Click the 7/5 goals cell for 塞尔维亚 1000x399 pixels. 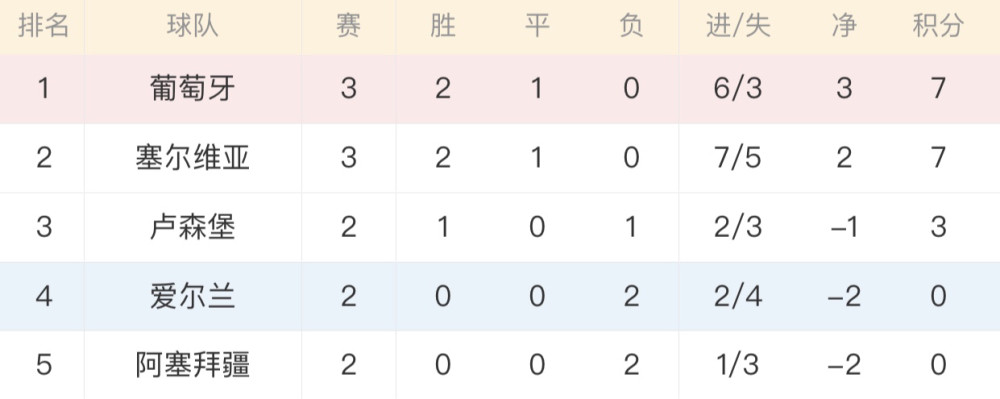point(738,157)
